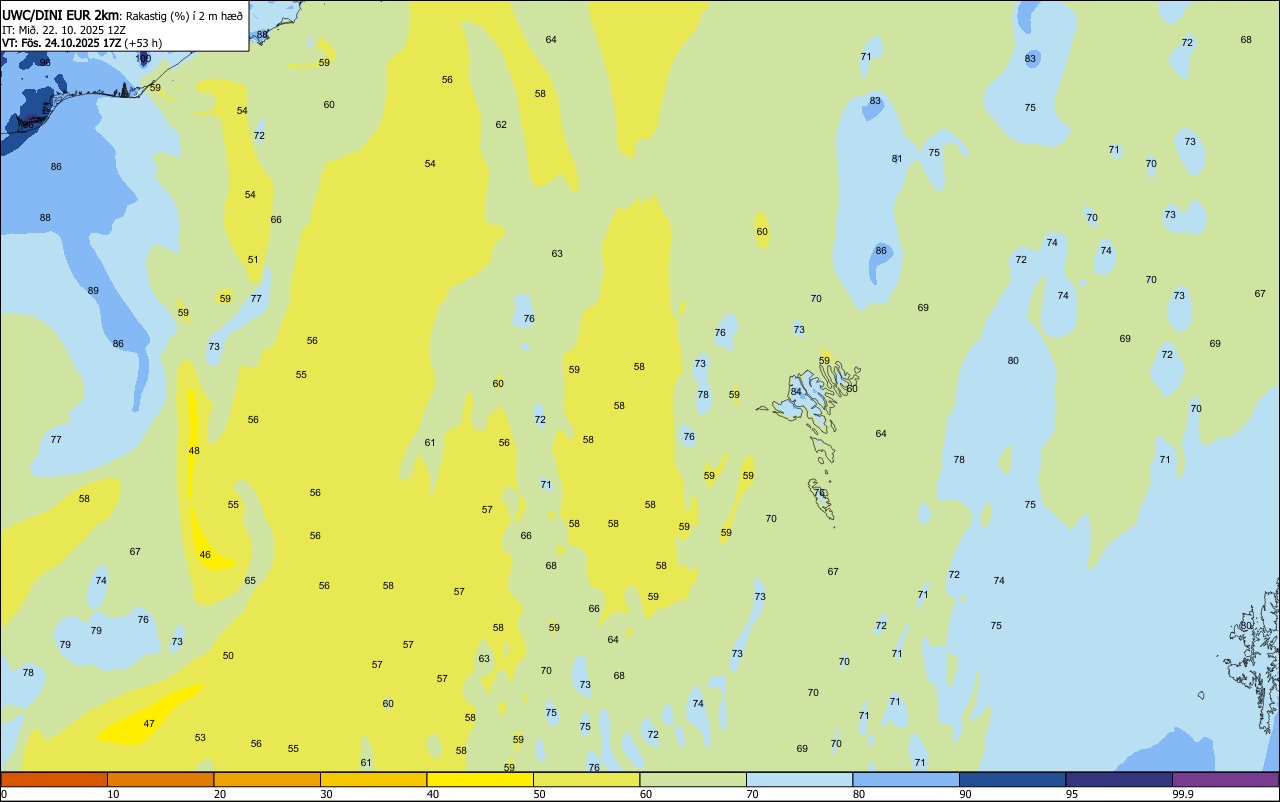The width and height of the screenshot is (1280, 802).
Task: Select the humidity value 53 near the bottom left
Action: (200, 738)
